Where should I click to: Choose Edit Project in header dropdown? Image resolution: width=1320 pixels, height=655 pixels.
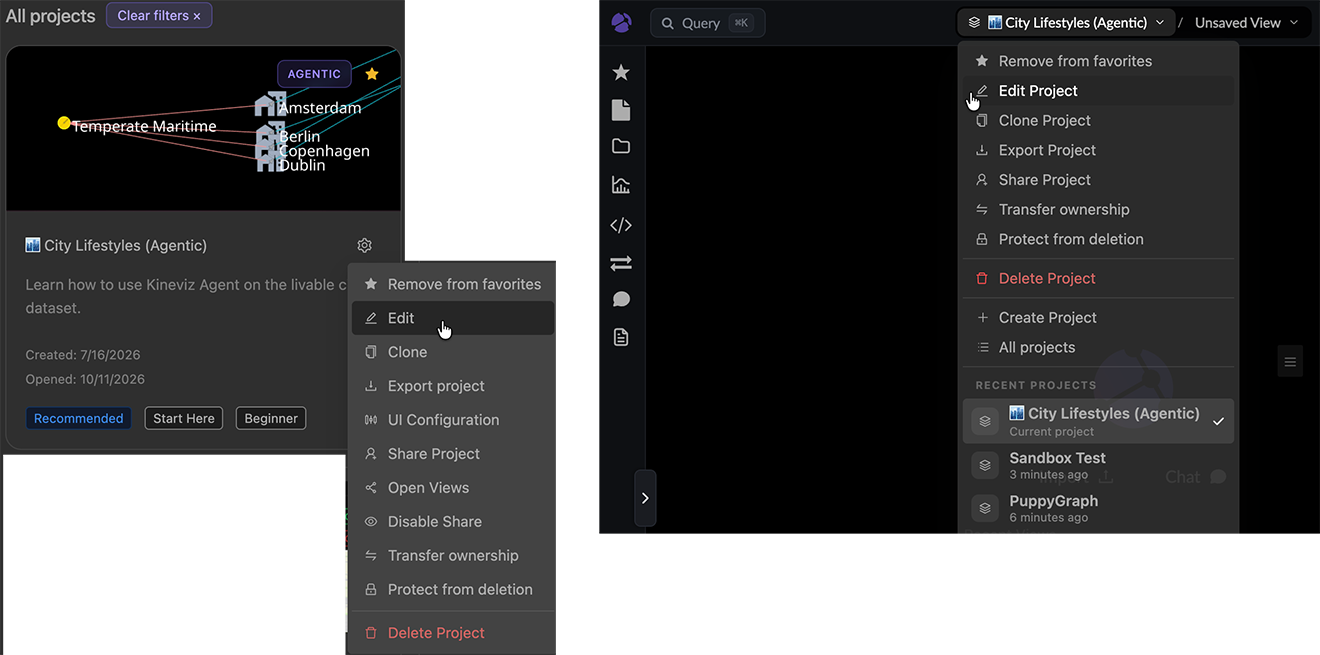tap(1098, 91)
